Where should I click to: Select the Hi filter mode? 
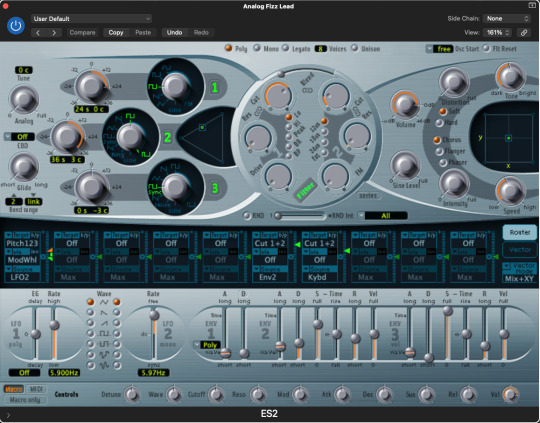pyautogui.click(x=289, y=127)
